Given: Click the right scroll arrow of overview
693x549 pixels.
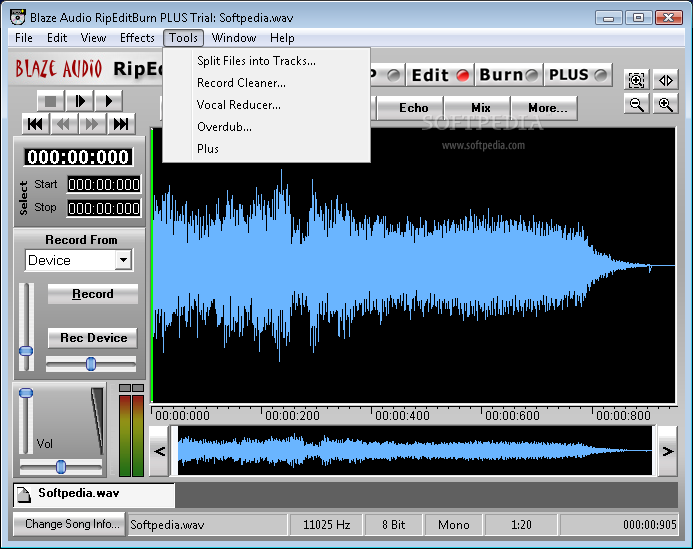Looking at the screenshot, I should [668, 451].
